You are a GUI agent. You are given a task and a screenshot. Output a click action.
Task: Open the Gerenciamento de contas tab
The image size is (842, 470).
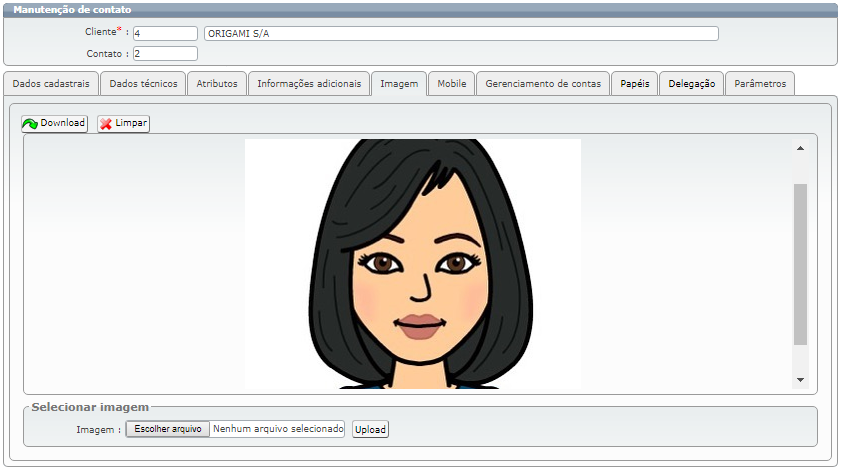tap(543, 84)
